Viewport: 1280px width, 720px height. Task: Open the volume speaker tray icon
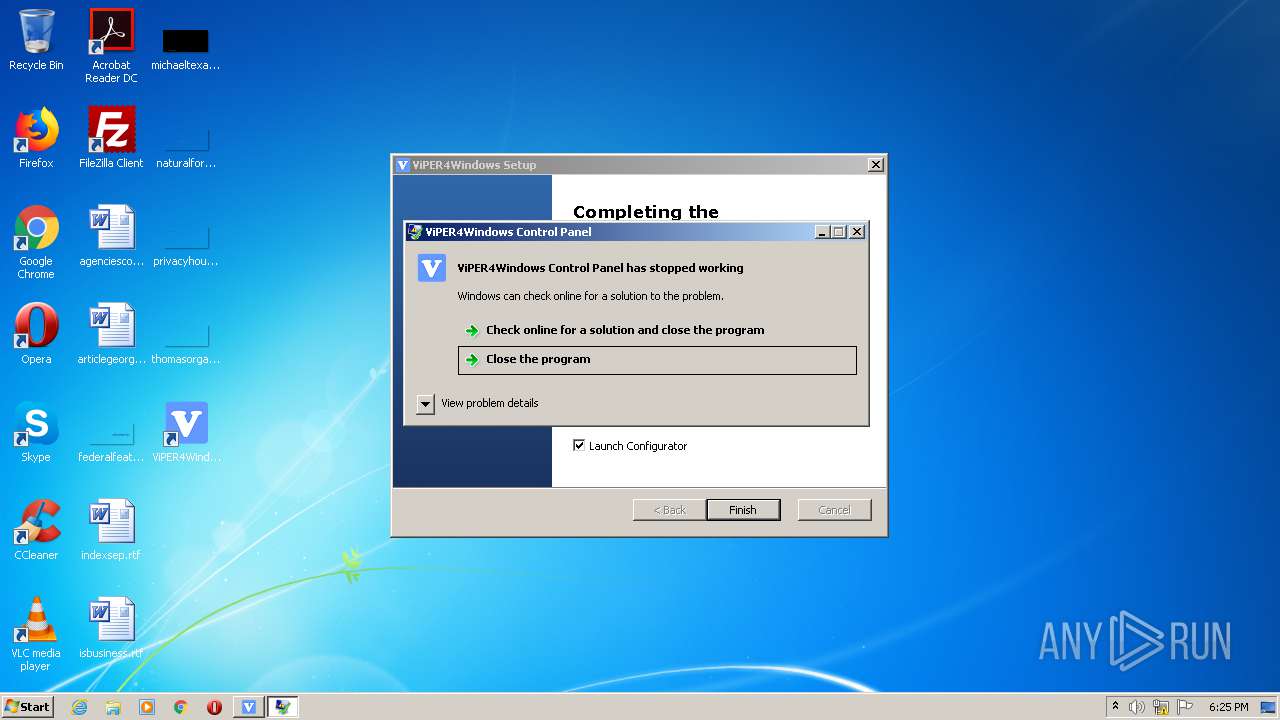point(1137,707)
